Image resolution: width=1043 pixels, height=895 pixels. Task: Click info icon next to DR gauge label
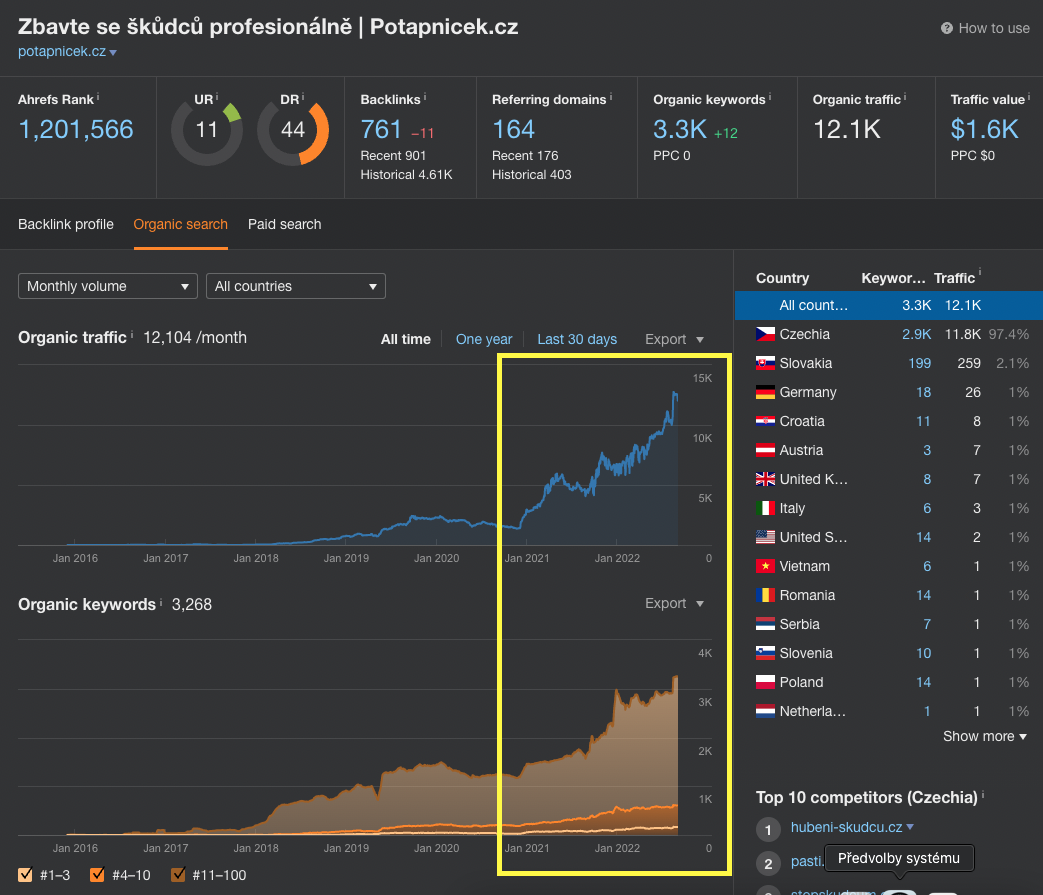tap(303, 97)
